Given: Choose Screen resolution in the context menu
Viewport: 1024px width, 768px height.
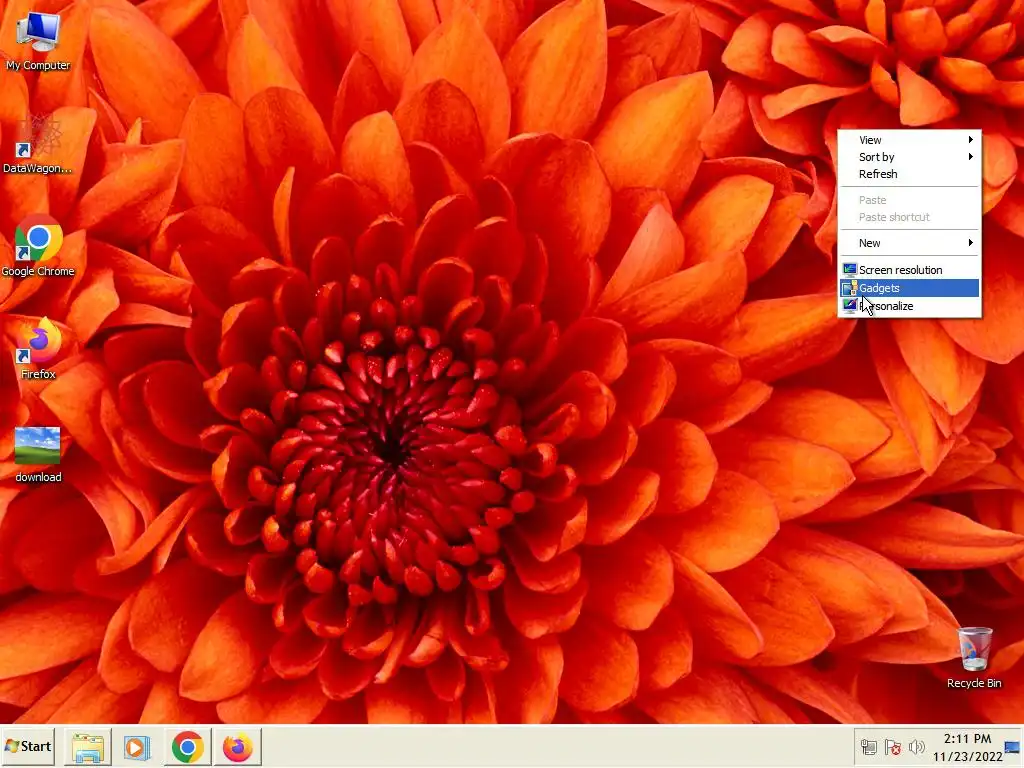Looking at the screenshot, I should (909, 270).
